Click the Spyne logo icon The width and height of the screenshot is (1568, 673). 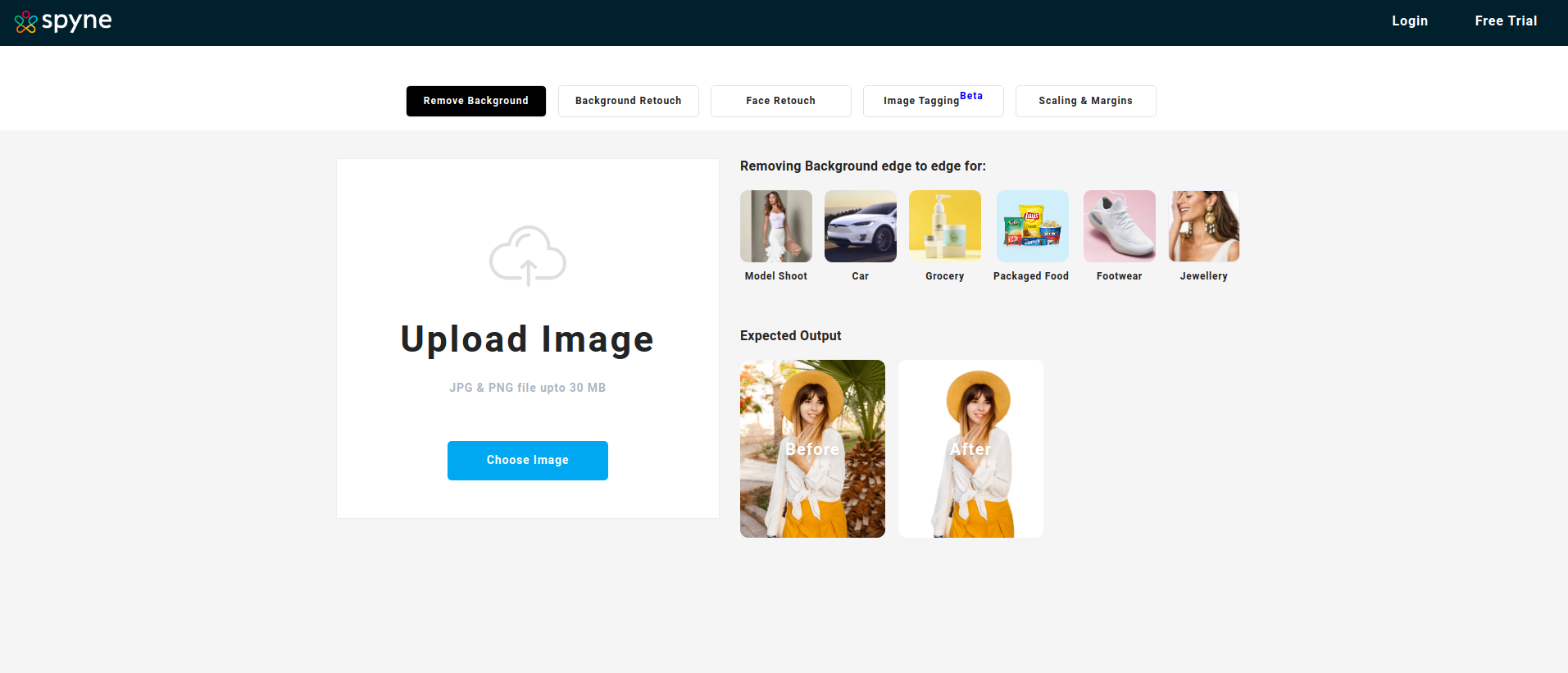[x=26, y=22]
